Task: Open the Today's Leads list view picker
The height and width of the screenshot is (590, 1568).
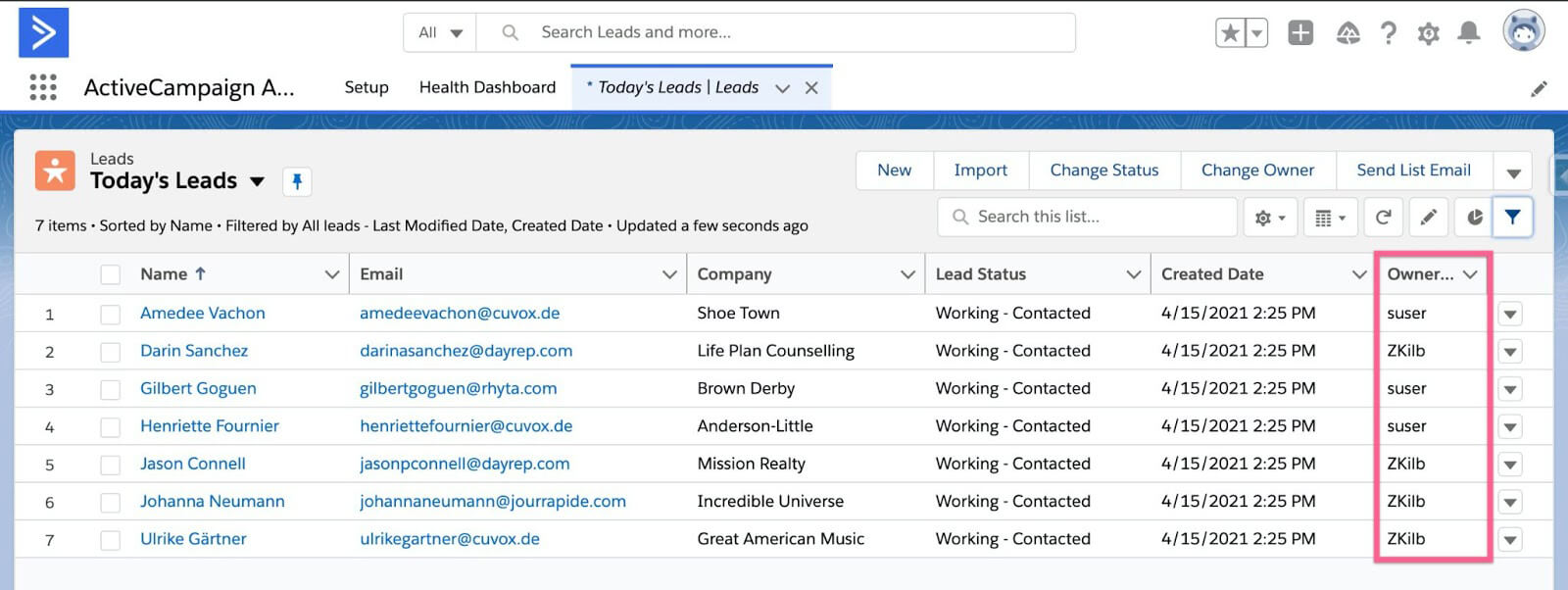Action: [x=257, y=181]
